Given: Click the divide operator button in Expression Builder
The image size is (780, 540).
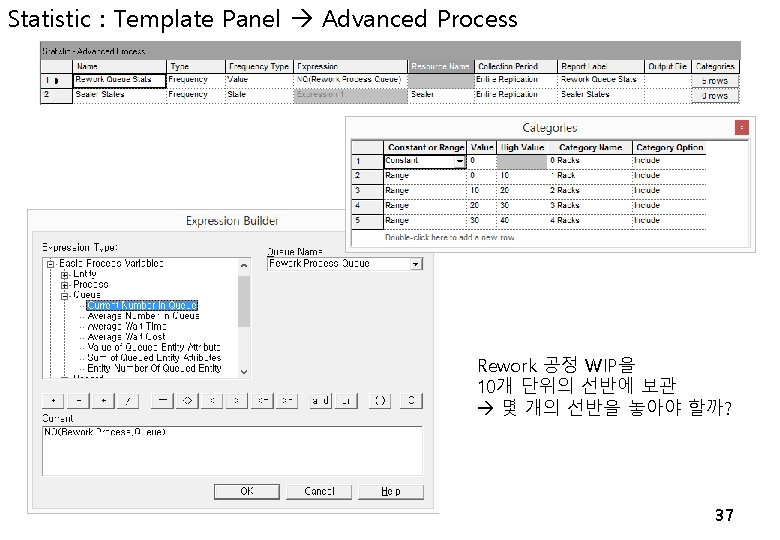Looking at the screenshot, I should [128, 401].
